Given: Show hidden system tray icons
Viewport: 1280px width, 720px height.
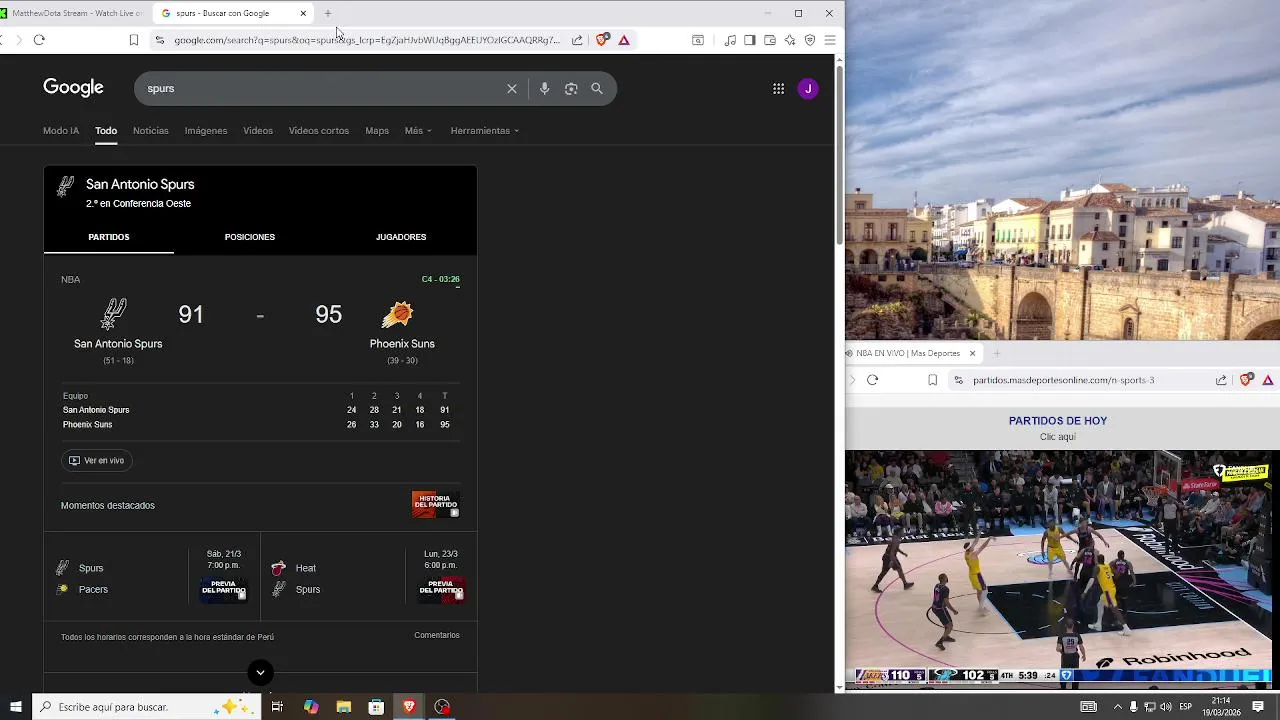Looking at the screenshot, I should click(x=1117, y=707).
